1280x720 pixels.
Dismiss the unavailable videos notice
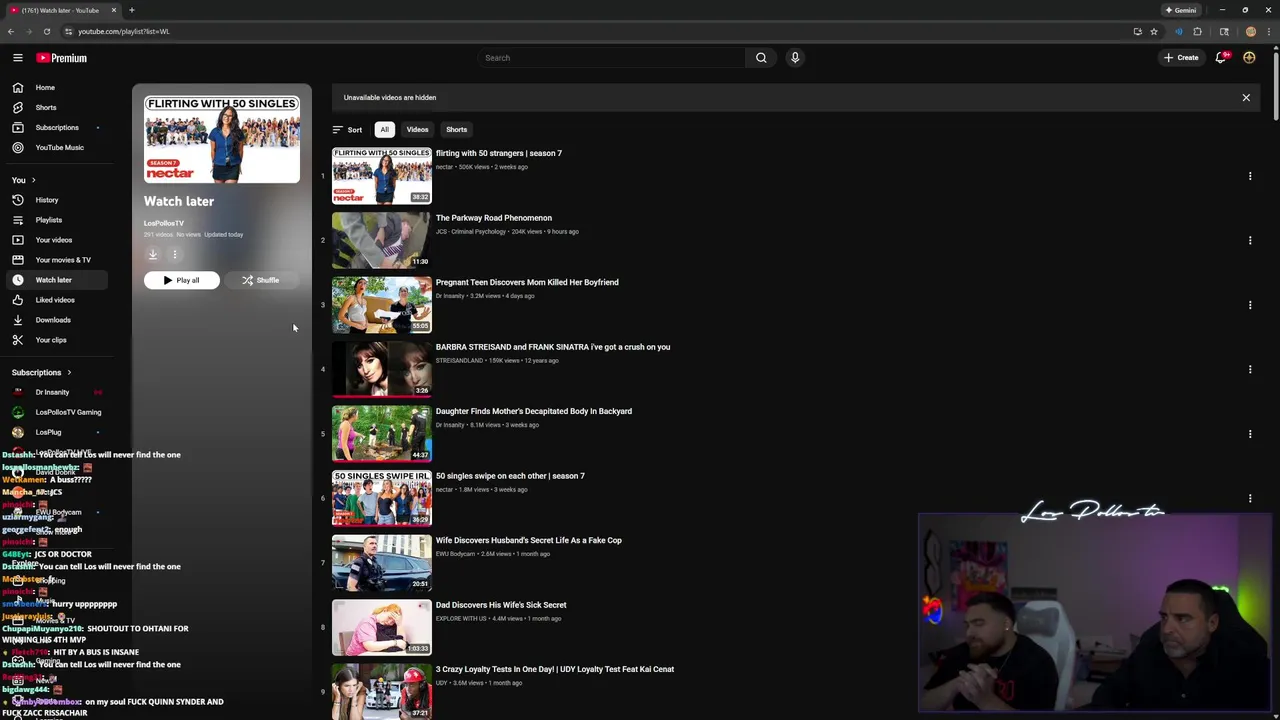pos(1246,98)
